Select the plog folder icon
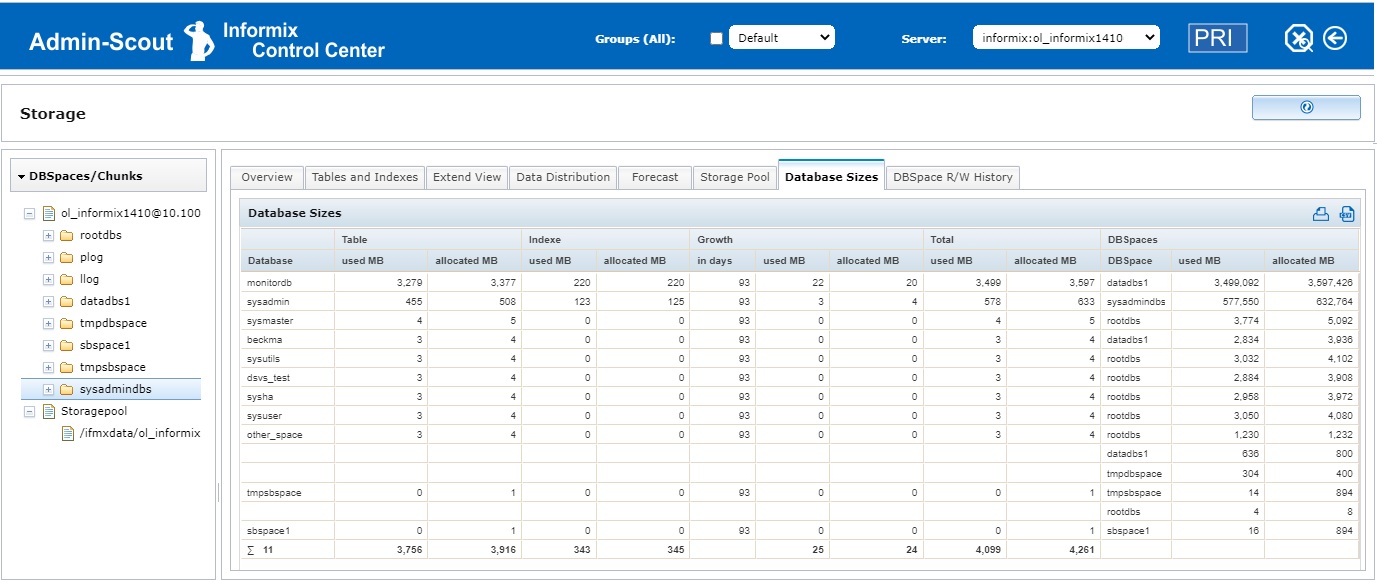 (67, 257)
